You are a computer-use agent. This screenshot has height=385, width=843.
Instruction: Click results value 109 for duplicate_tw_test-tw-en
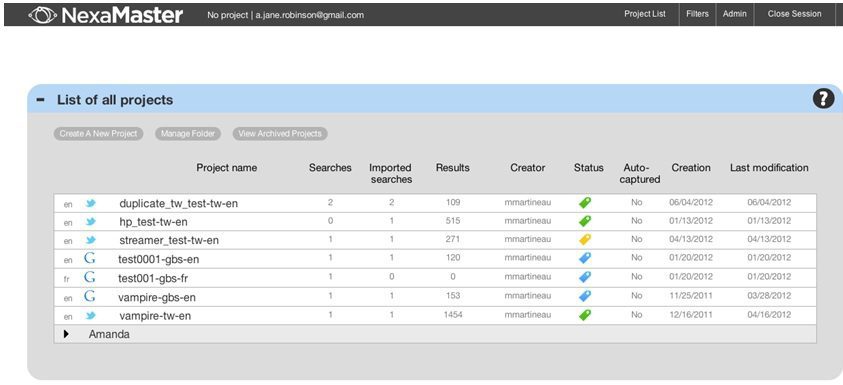tap(453, 202)
